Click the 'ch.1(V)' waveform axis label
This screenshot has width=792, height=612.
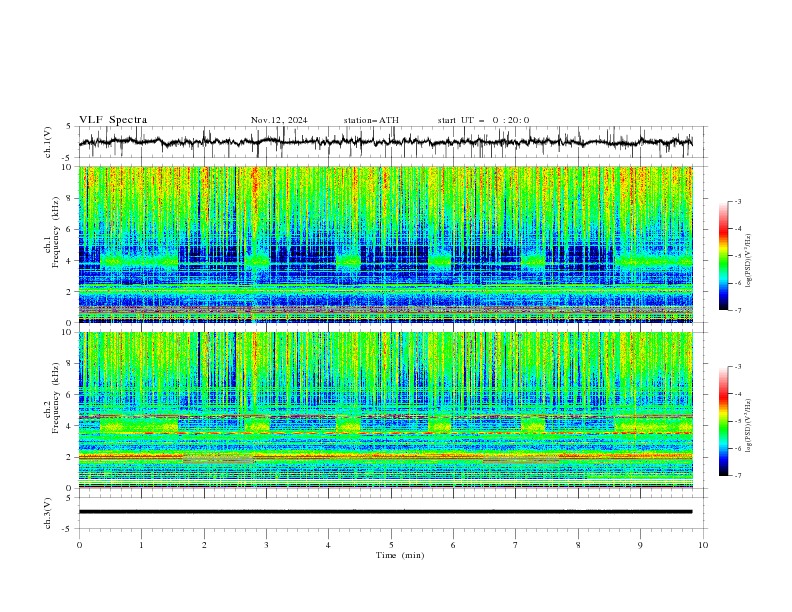(48, 142)
